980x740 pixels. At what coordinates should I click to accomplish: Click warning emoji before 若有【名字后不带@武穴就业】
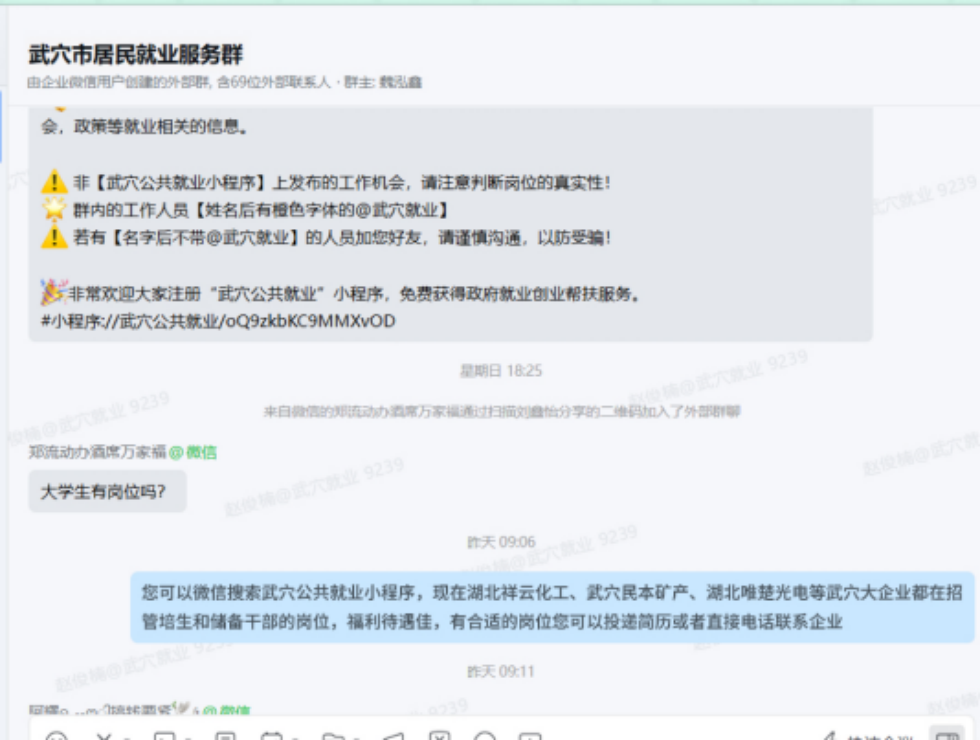point(54,237)
